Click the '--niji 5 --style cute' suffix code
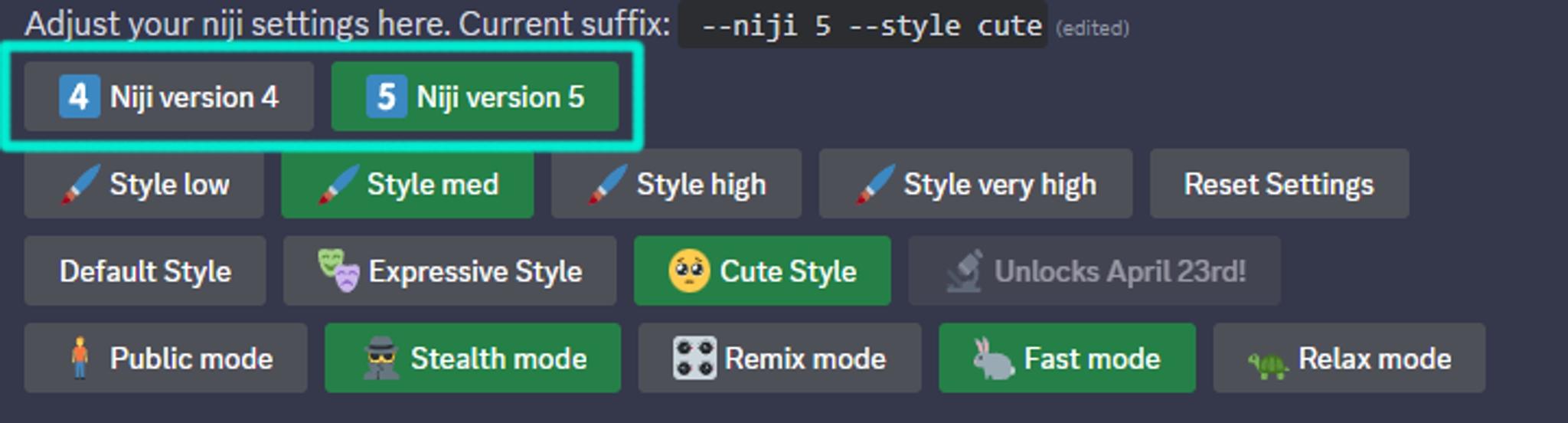 (863, 25)
